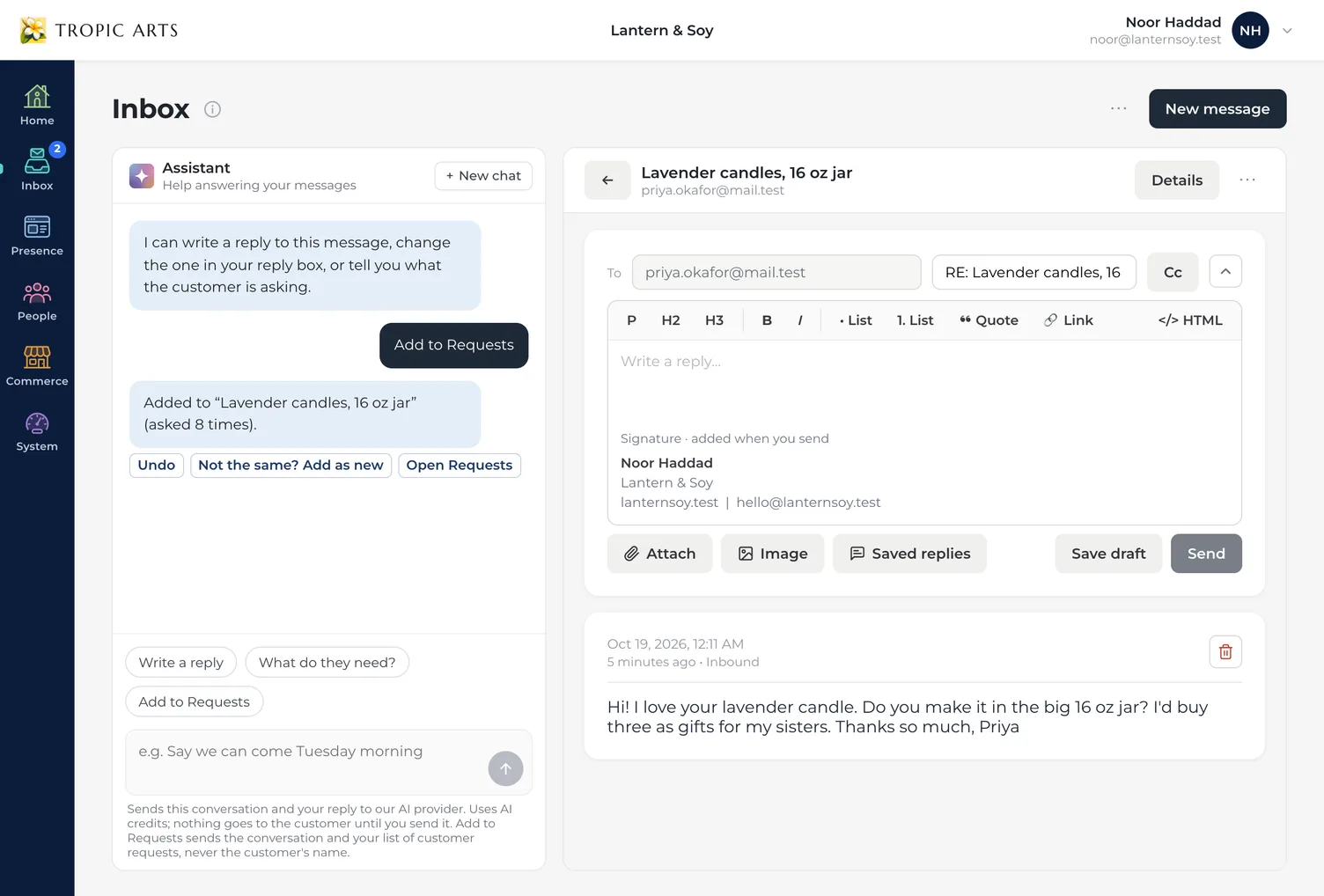Apply H3 heading format

[x=714, y=320]
